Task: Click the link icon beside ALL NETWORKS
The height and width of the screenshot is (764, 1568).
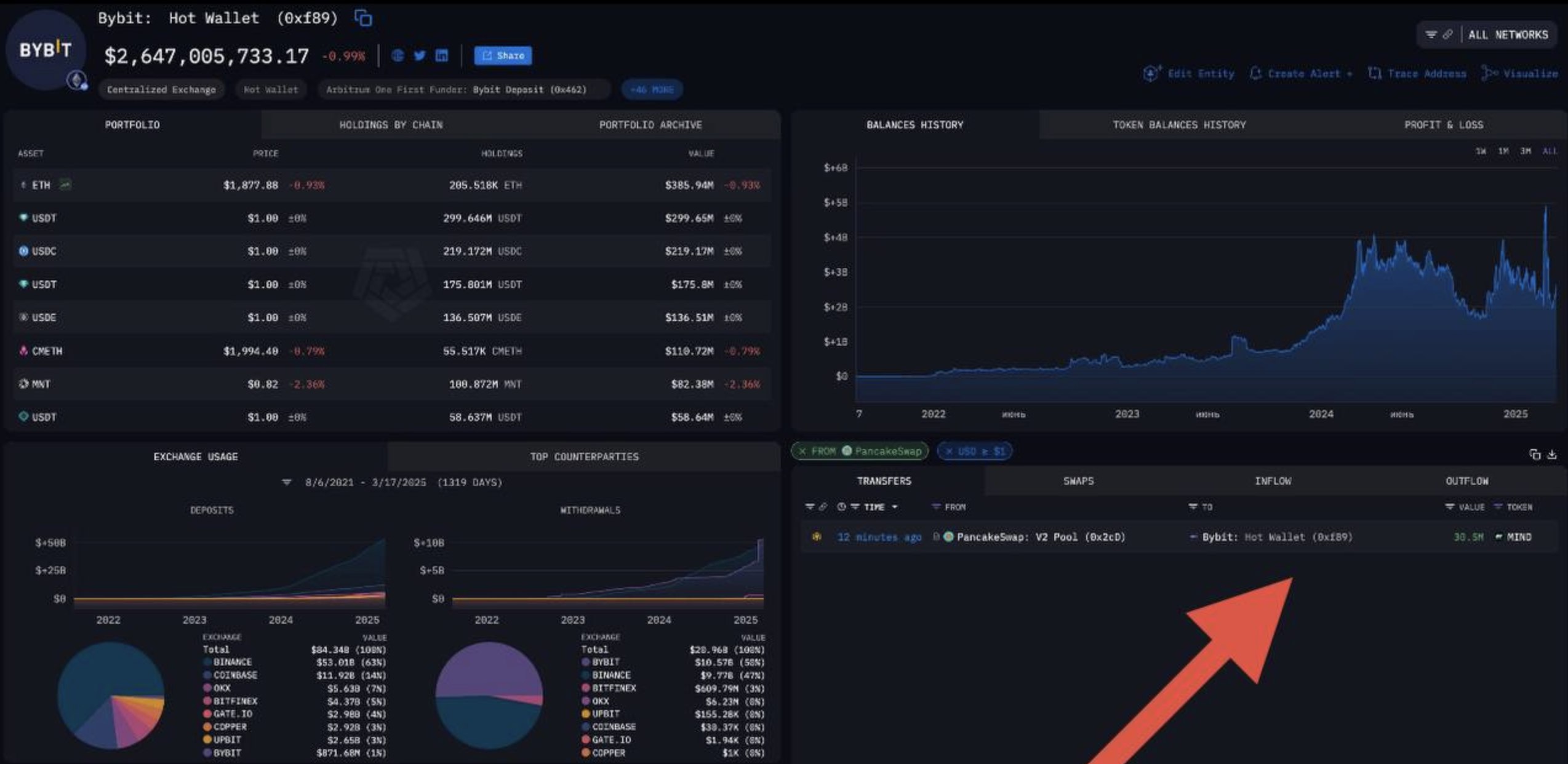Action: pyautogui.click(x=1447, y=34)
